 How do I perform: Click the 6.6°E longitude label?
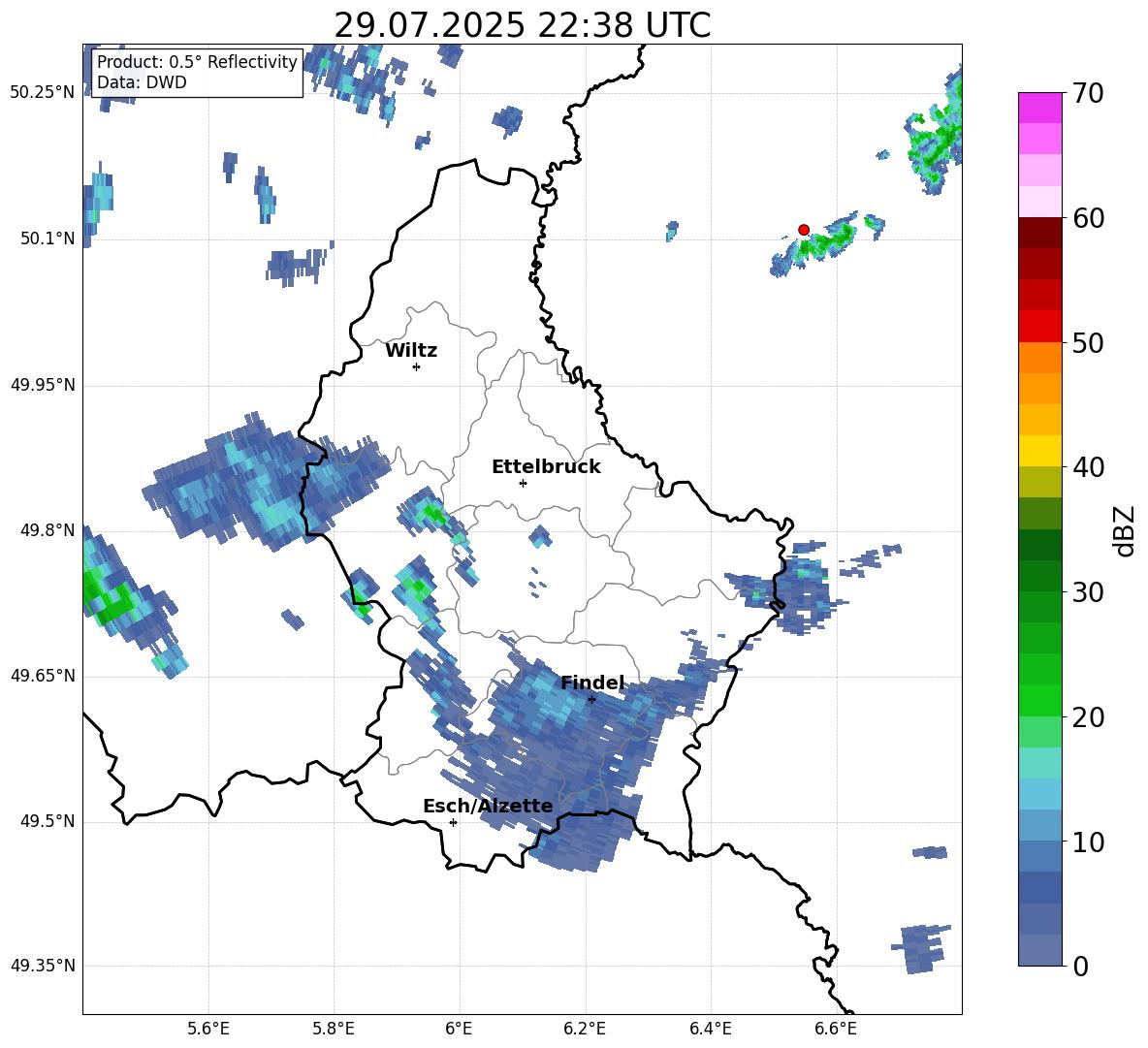coord(836,1029)
